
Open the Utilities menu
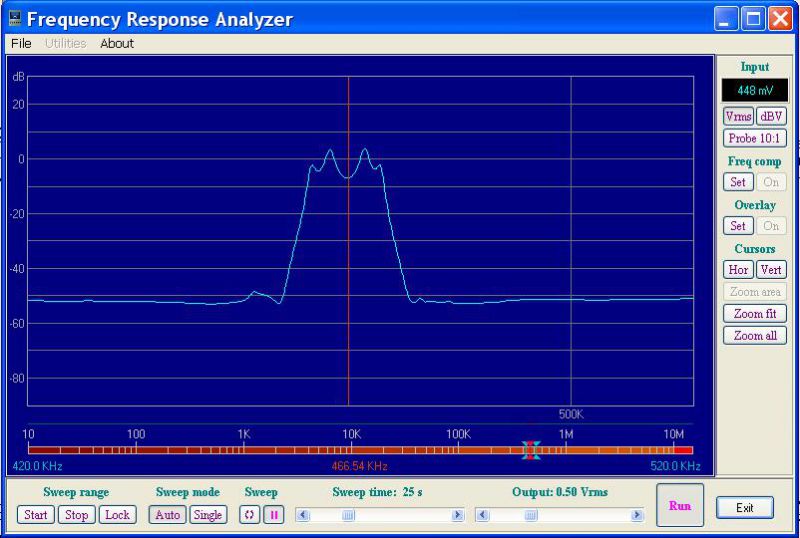pyautogui.click(x=65, y=43)
